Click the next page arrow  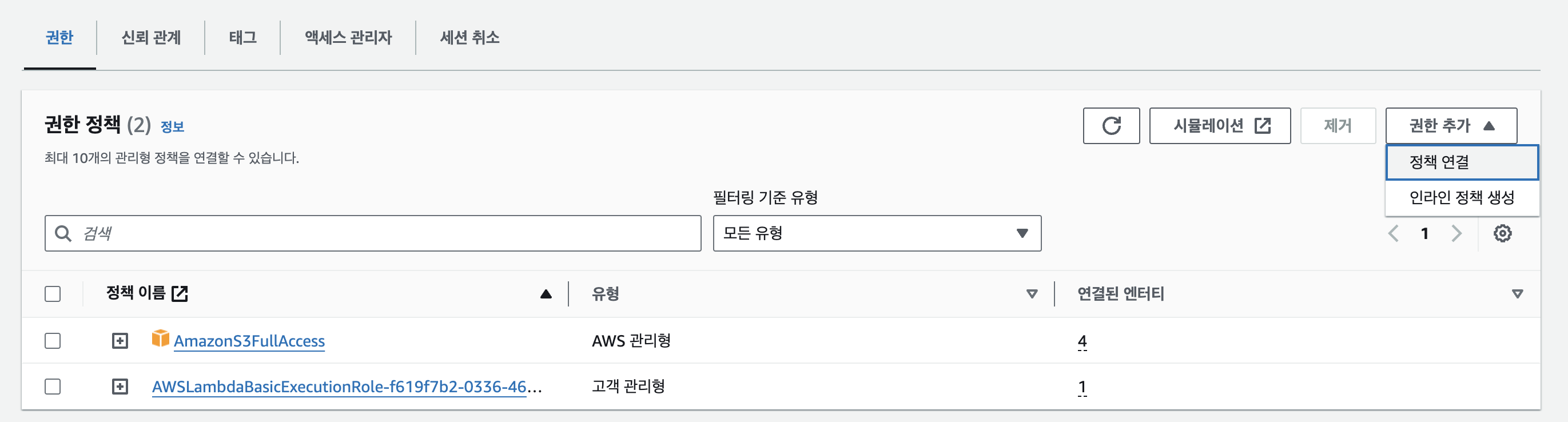click(1456, 233)
